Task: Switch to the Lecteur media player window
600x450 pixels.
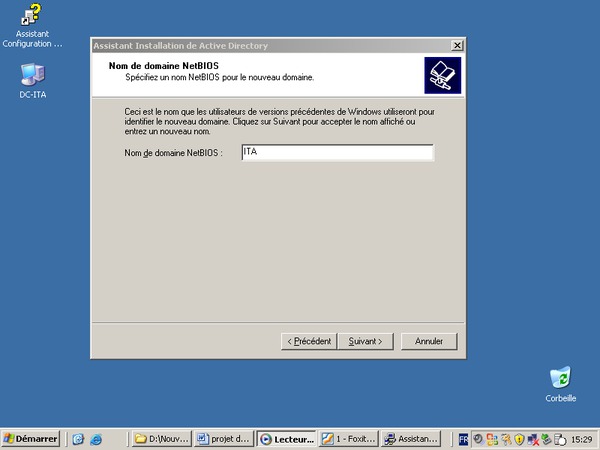Action: coord(286,439)
